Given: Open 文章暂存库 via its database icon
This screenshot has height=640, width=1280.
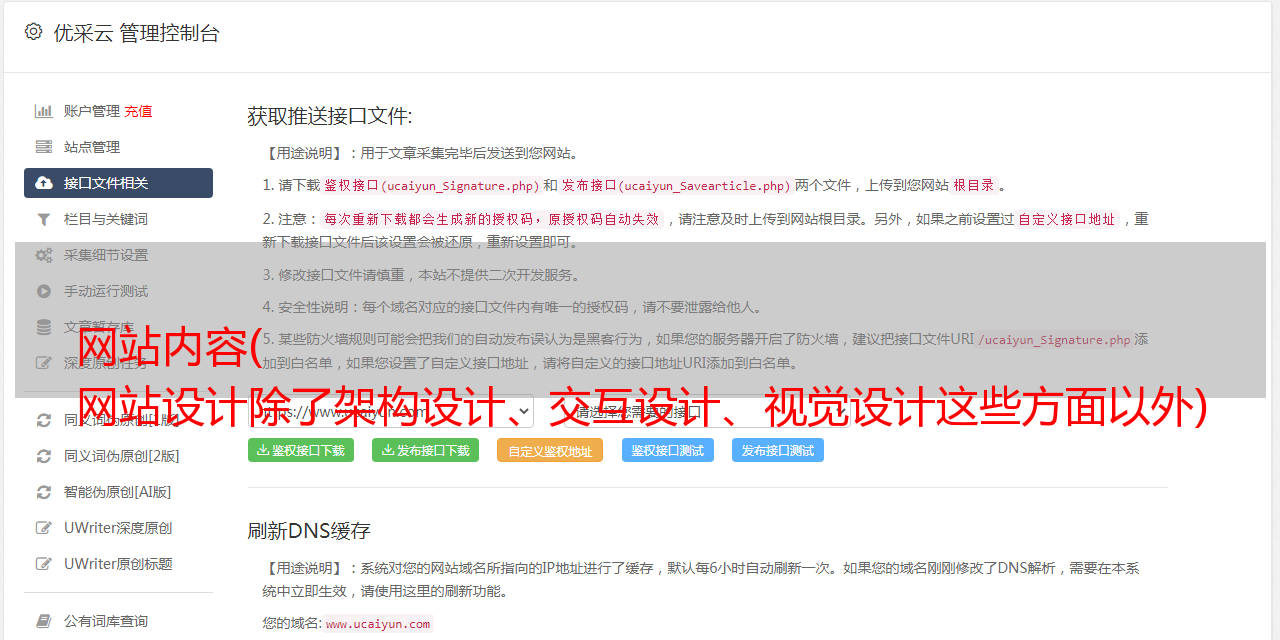Looking at the screenshot, I should click(44, 327).
